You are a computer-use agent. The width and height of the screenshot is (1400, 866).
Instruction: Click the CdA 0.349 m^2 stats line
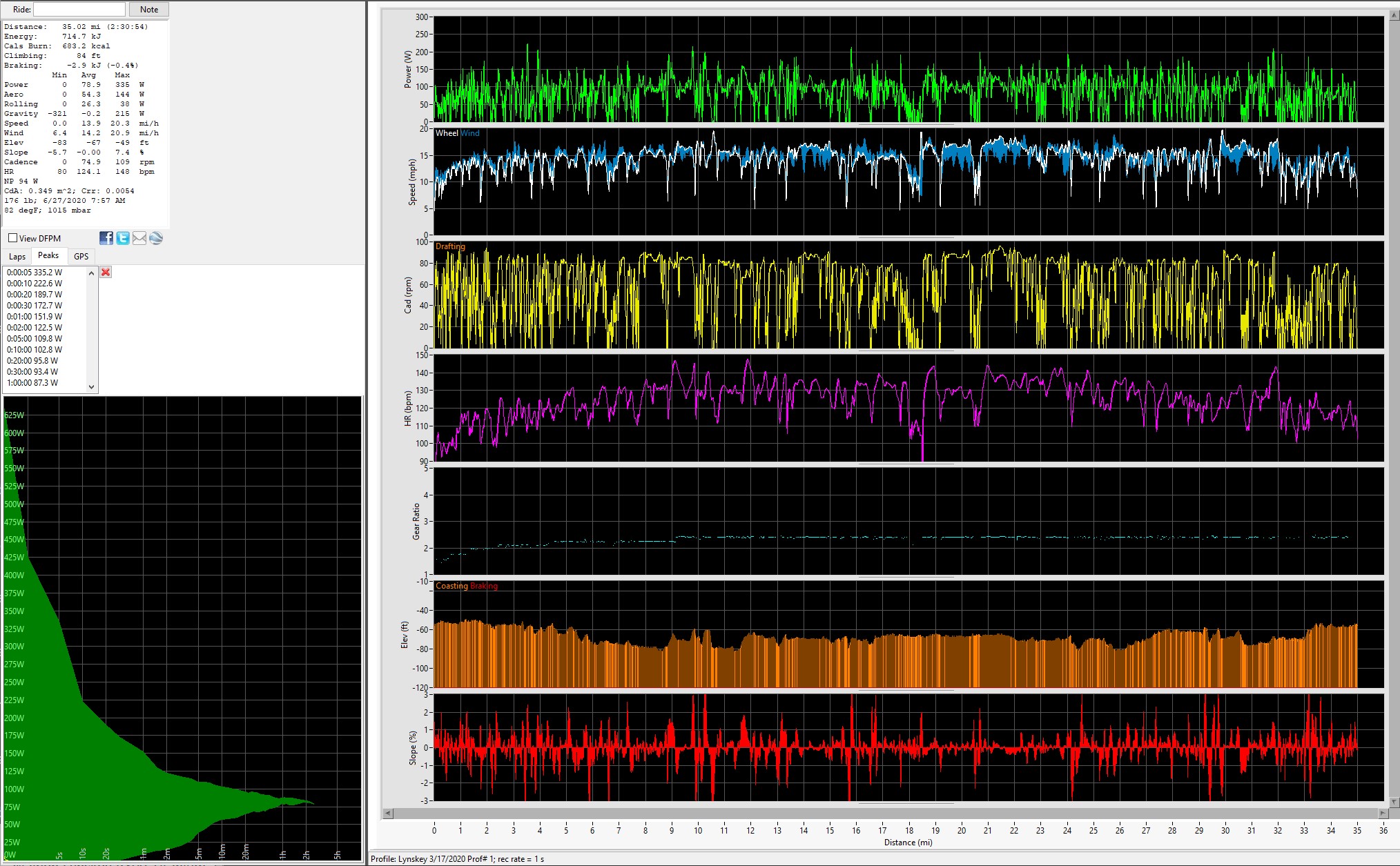tap(69, 191)
